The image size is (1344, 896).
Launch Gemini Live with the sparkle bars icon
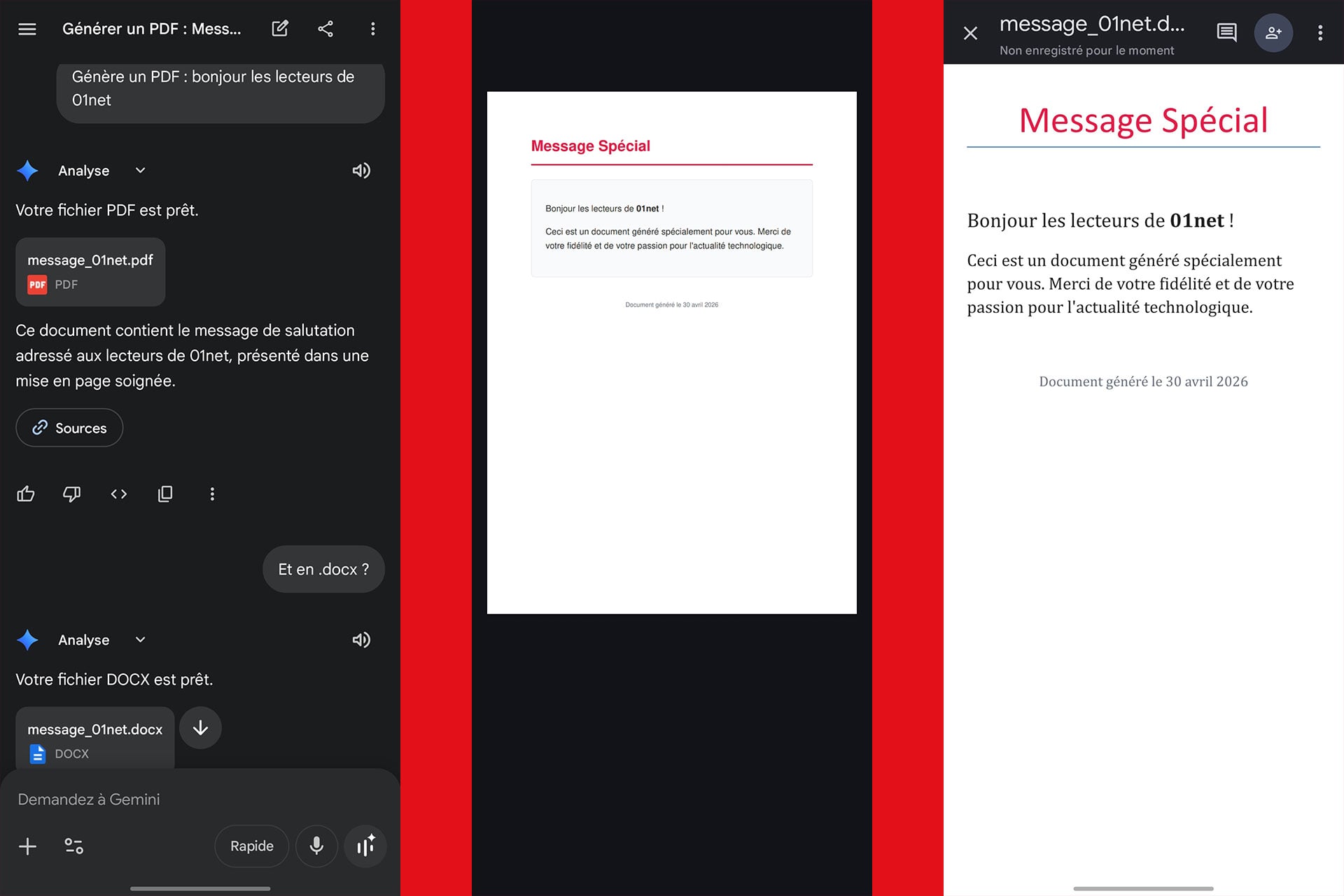tap(365, 846)
